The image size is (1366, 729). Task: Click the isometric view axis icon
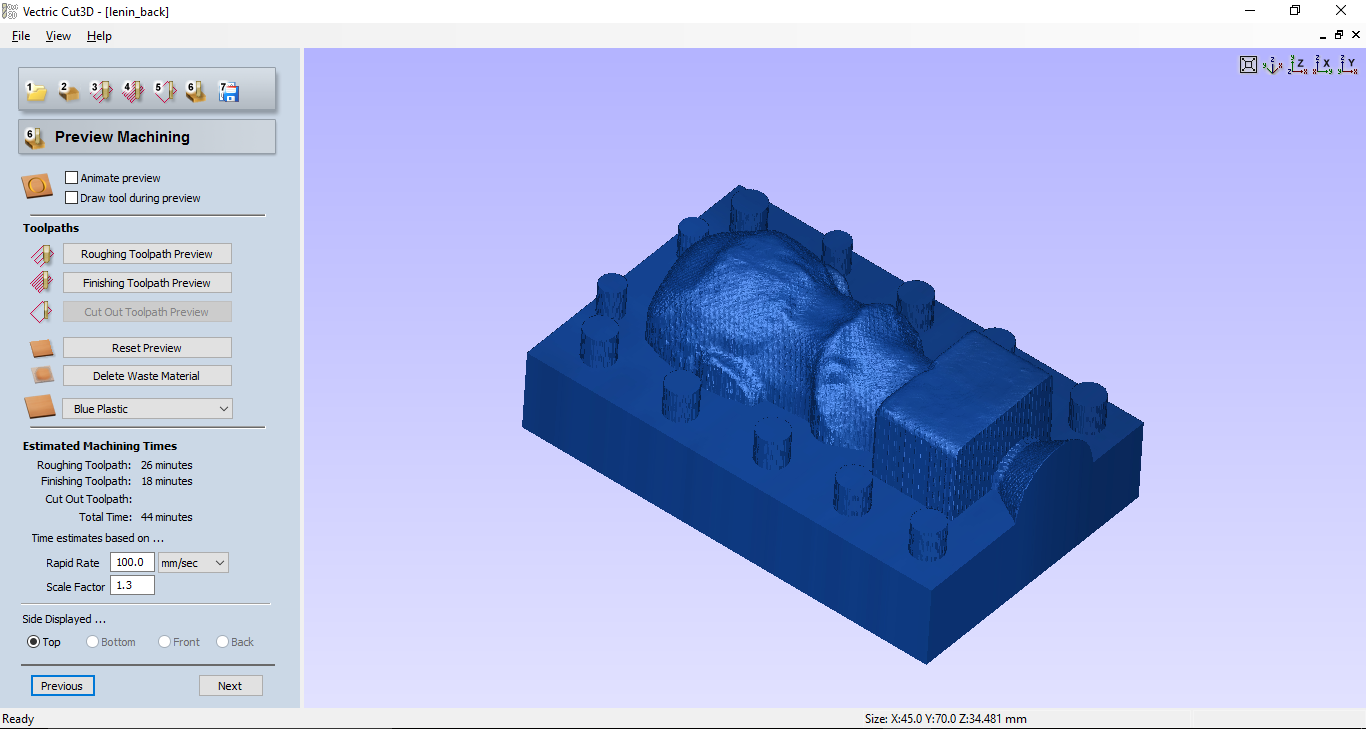(1272, 64)
